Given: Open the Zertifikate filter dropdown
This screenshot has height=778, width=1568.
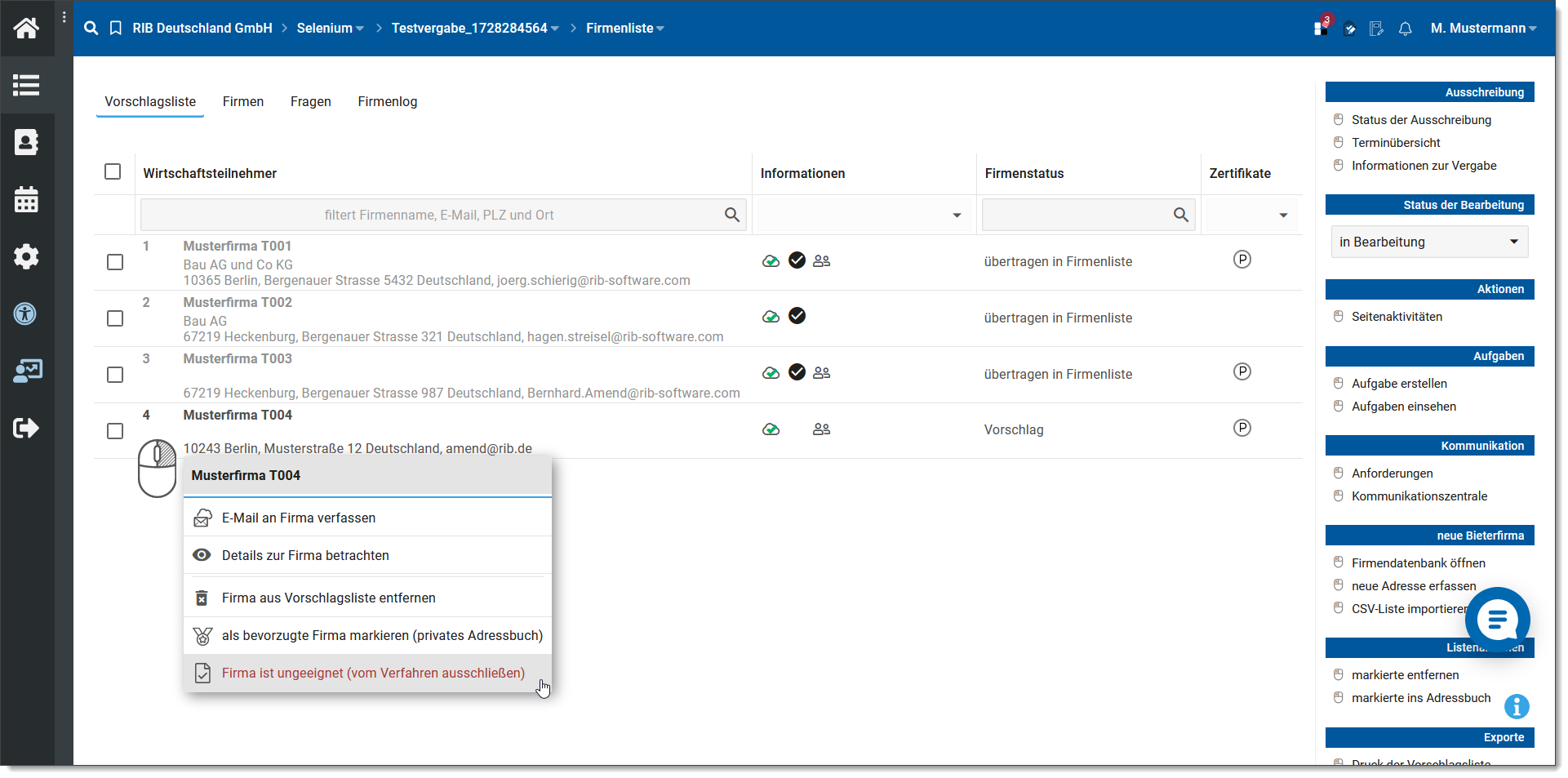Looking at the screenshot, I should pos(1251,215).
